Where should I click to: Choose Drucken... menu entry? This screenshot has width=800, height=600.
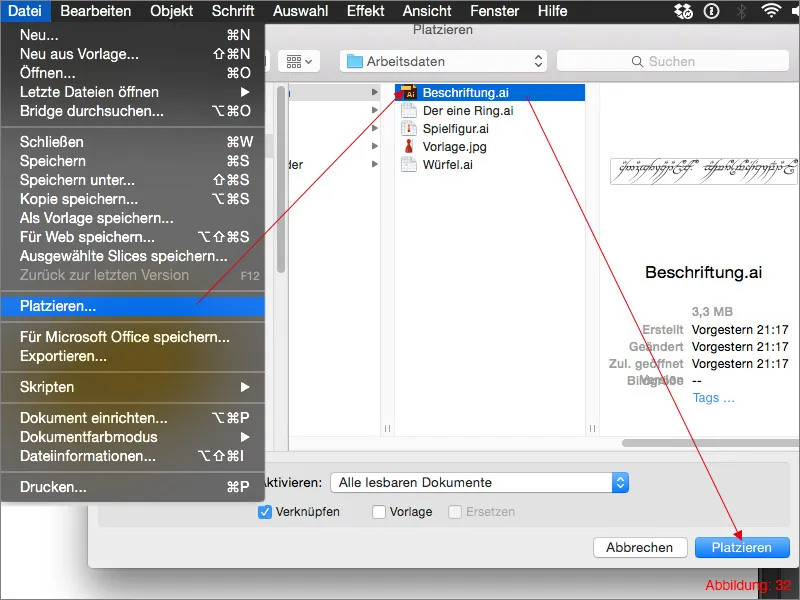click(x=133, y=487)
